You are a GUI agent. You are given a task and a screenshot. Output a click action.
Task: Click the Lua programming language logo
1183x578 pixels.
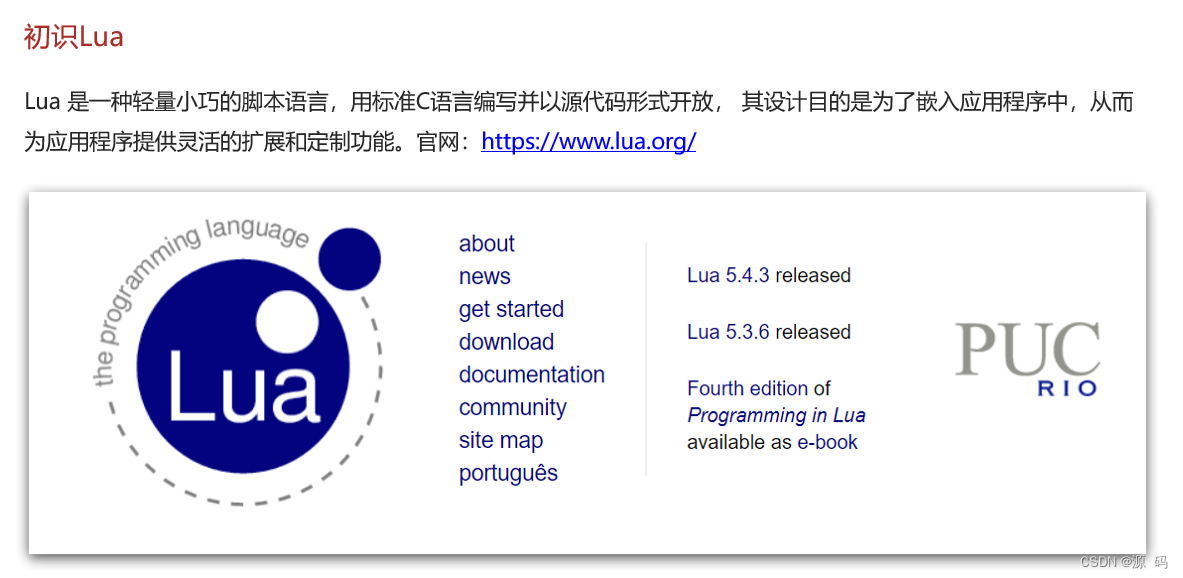[x=238, y=361]
